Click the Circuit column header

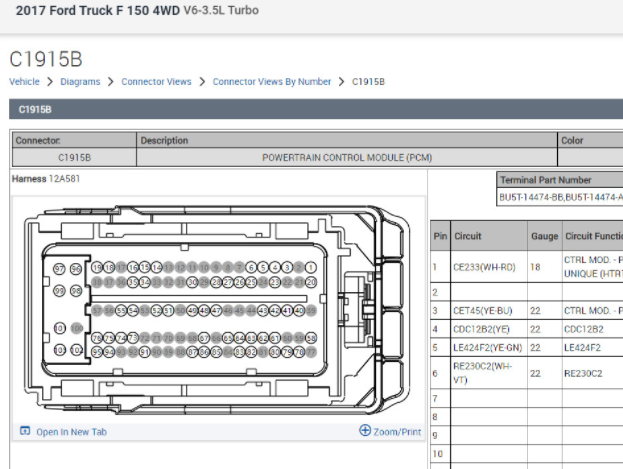pyautogui.click(x=489, y=236)
